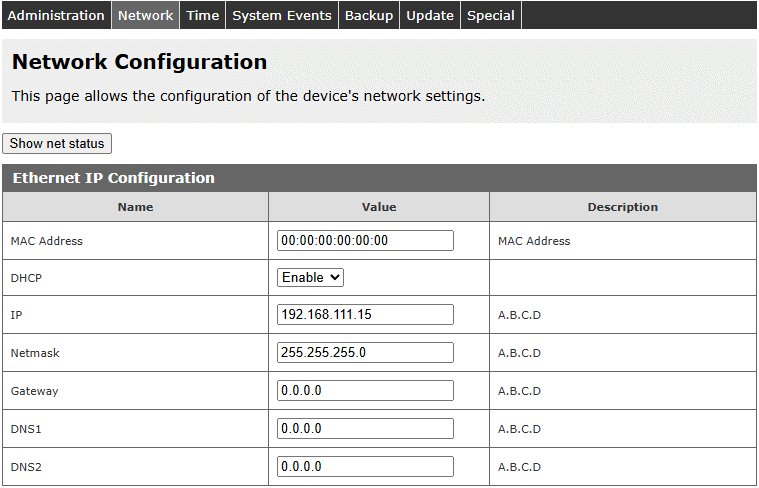
Task: Click the Network Configuration page heading
Action: (139, 62)
